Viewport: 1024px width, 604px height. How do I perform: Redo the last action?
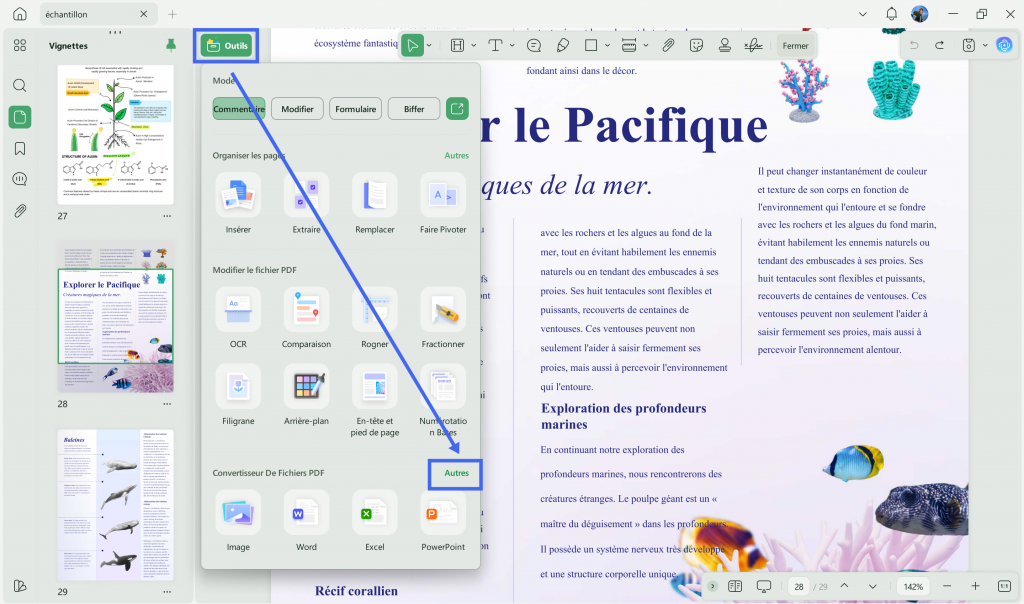click(x=940, y=45)
